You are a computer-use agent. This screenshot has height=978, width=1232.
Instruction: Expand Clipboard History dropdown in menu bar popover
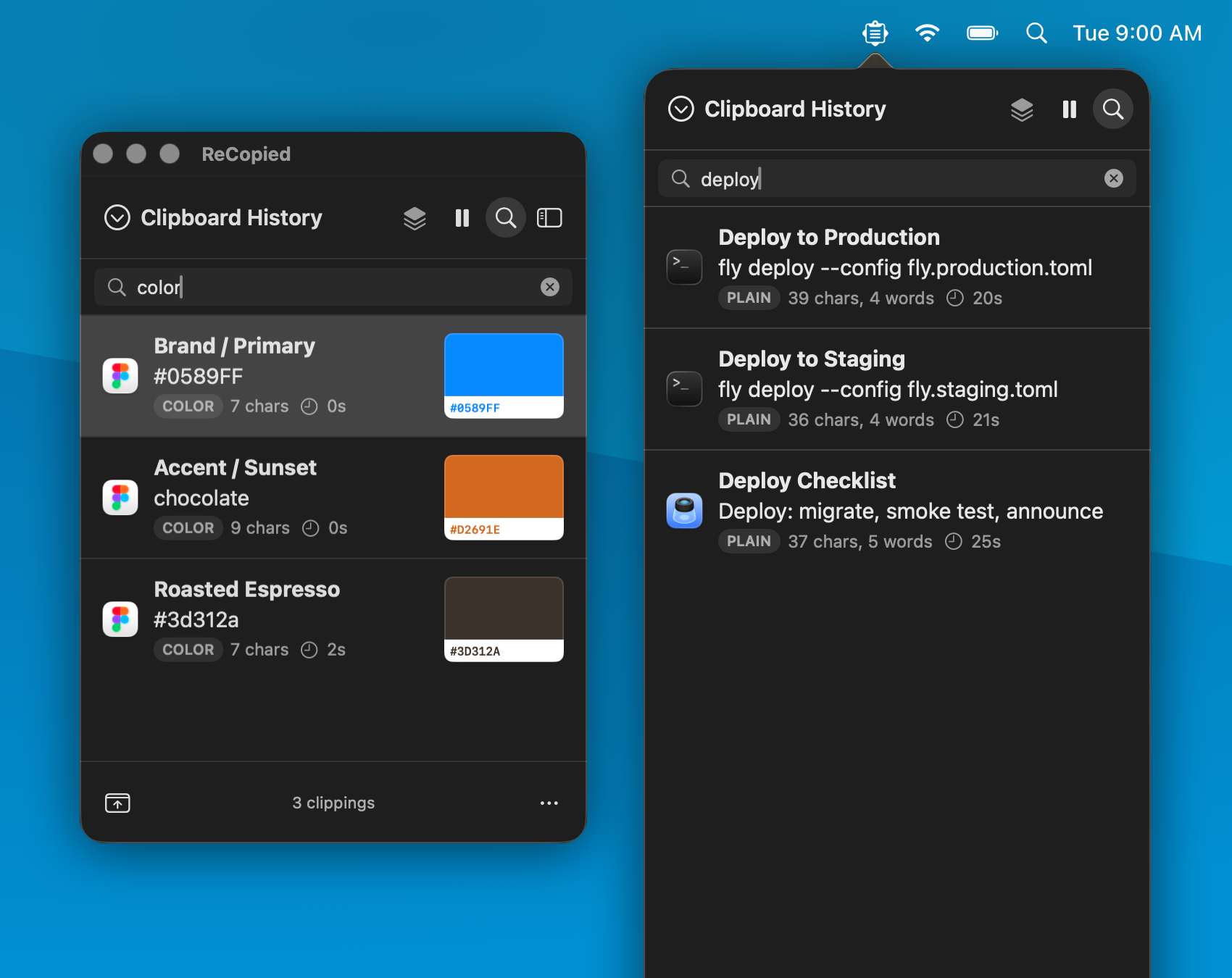(x=681, y=109)
